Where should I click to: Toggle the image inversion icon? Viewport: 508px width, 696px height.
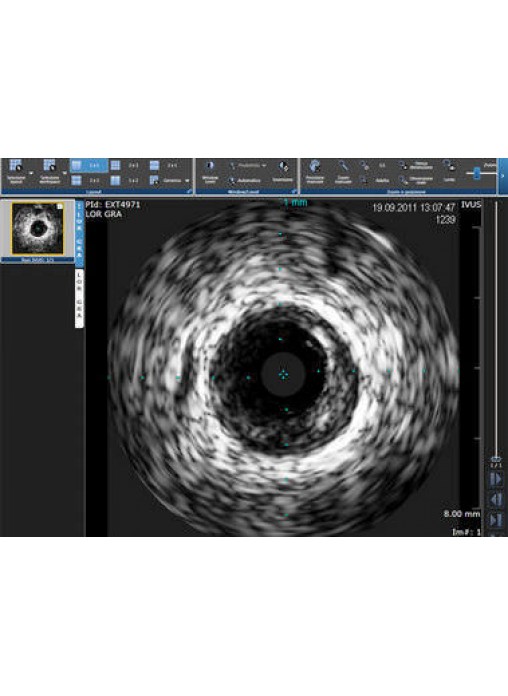(x=283, y=166)
